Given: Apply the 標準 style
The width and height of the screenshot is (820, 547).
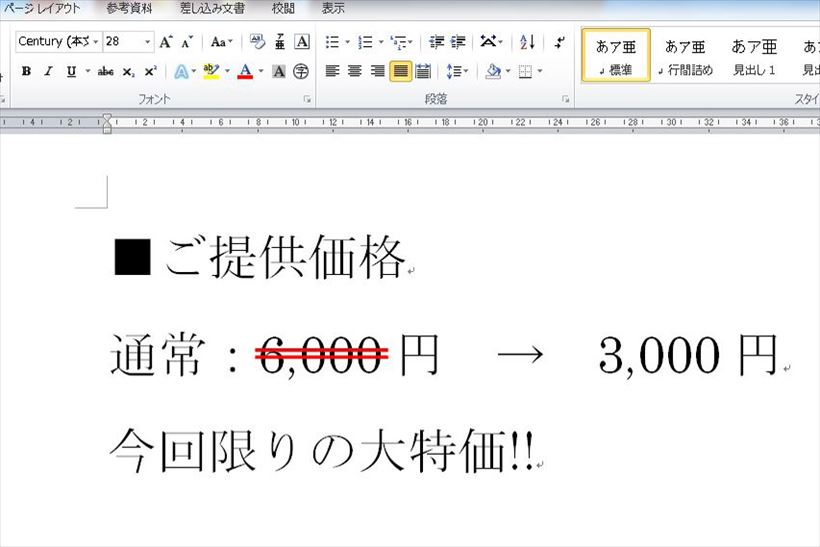Looking at the screenshot, I should click(x=616, y=55).
